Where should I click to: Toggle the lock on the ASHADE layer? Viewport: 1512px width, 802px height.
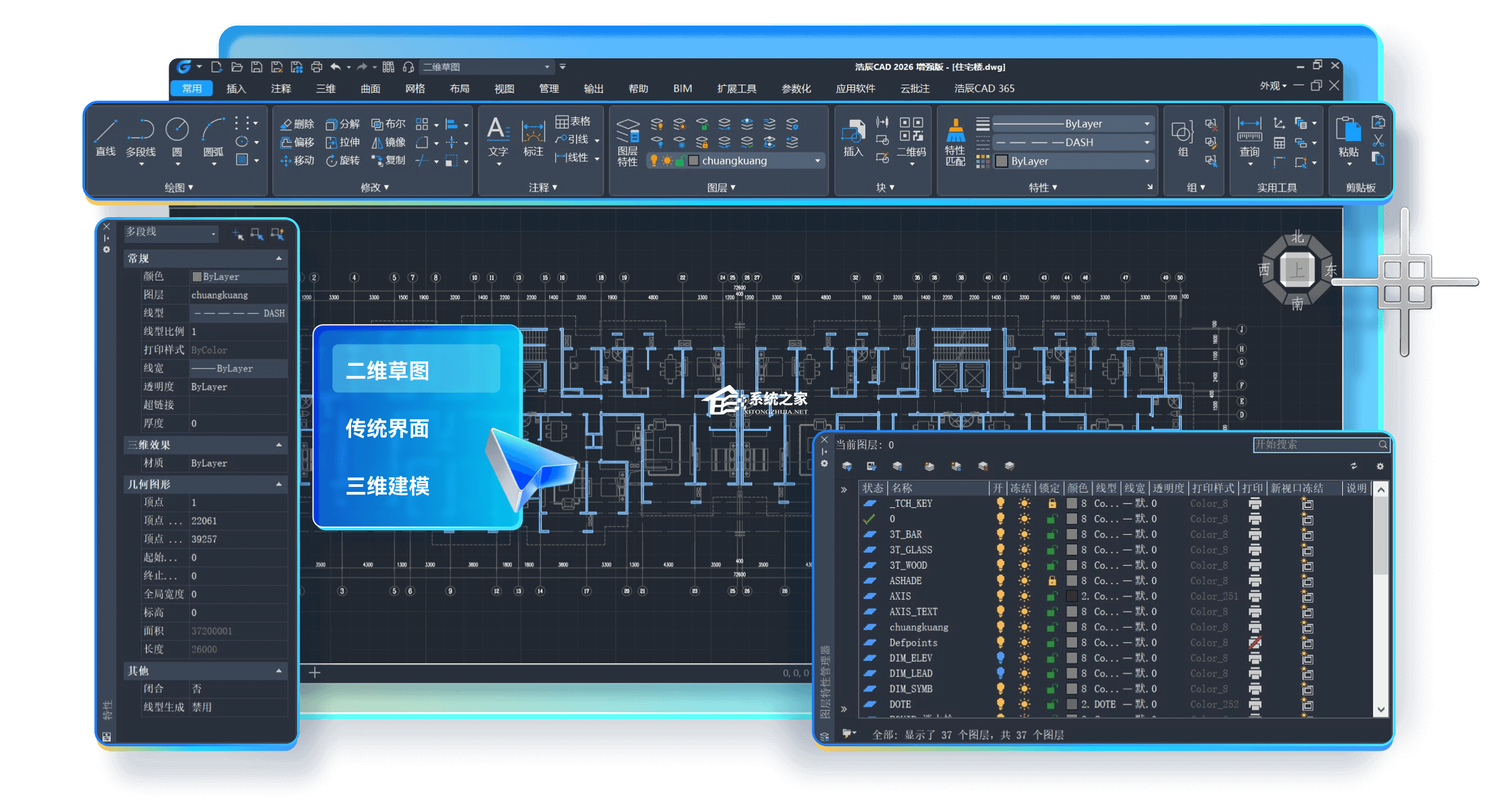click(1051, 580)
